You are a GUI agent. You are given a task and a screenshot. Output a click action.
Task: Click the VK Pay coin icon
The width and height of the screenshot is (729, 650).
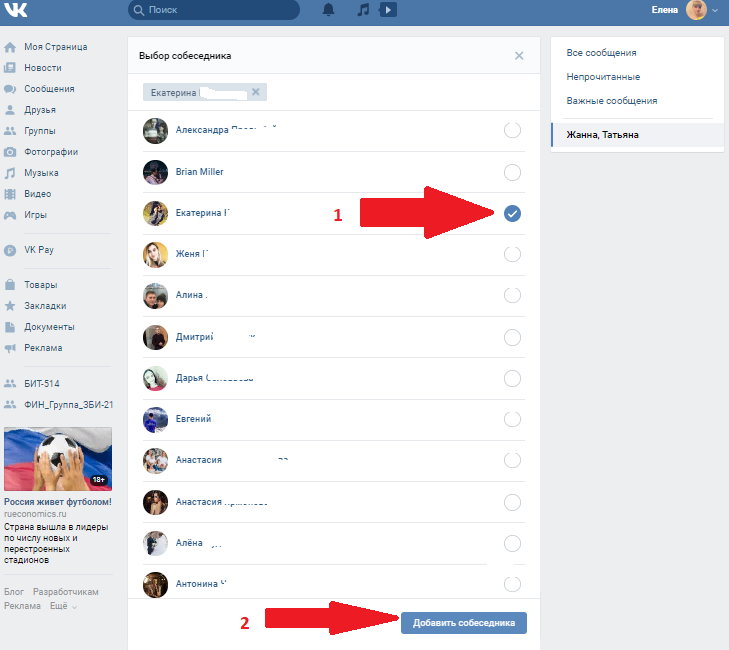pos(10,250)
